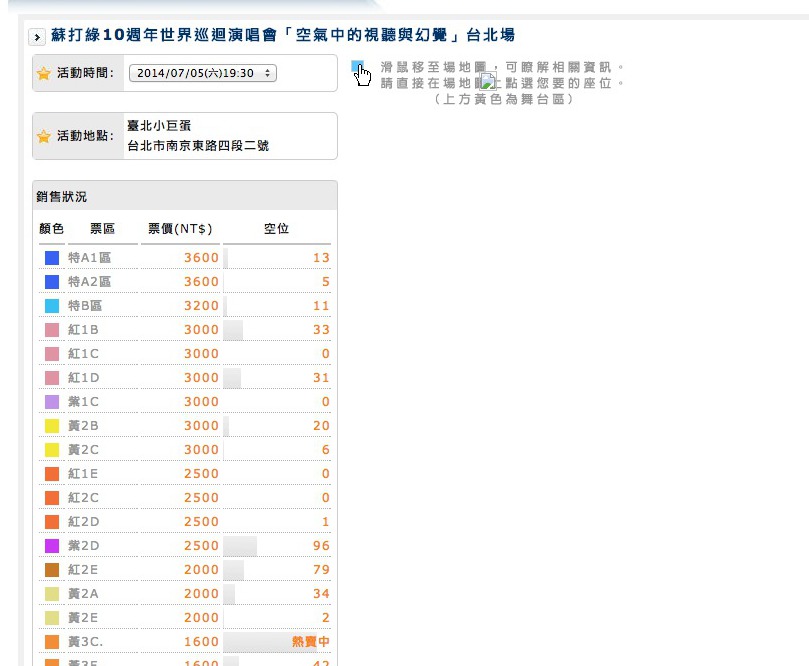Click the 票區 column header
Image resolution: width=809 pixels, height=666 pixels.
pyautogui.click(x=102, y=229)
